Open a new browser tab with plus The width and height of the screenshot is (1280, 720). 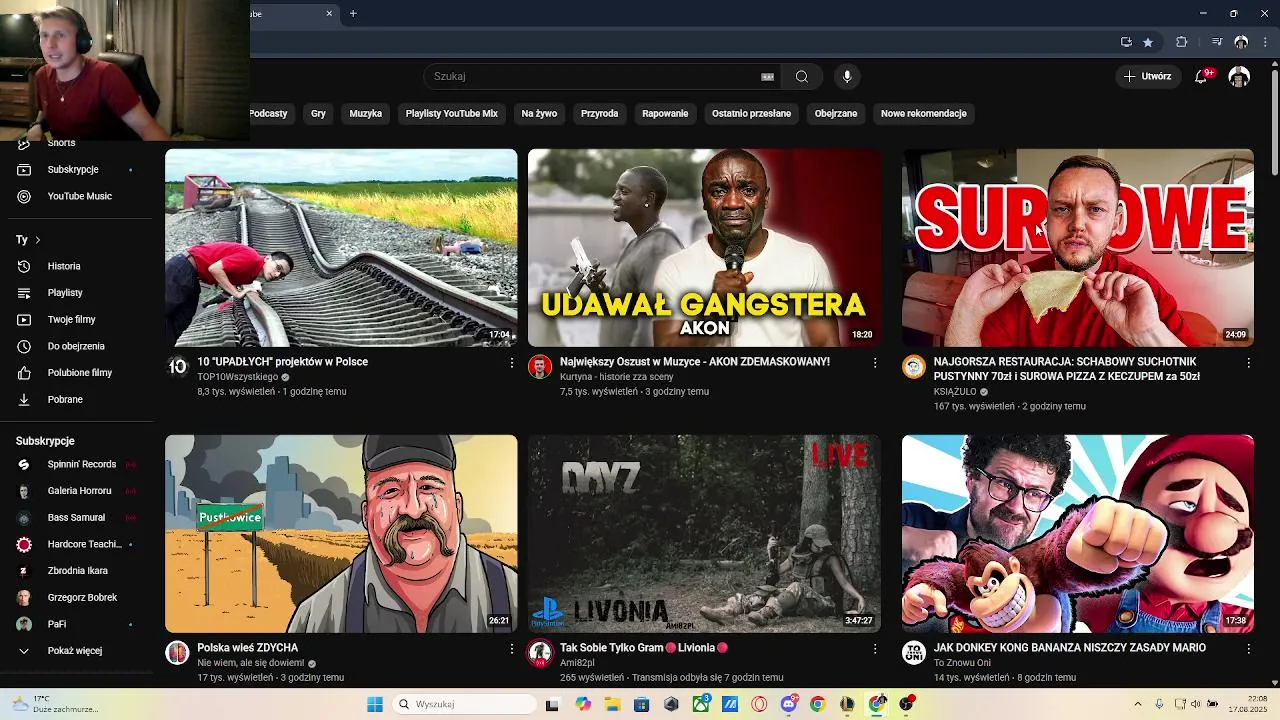(x=353, y=13)
